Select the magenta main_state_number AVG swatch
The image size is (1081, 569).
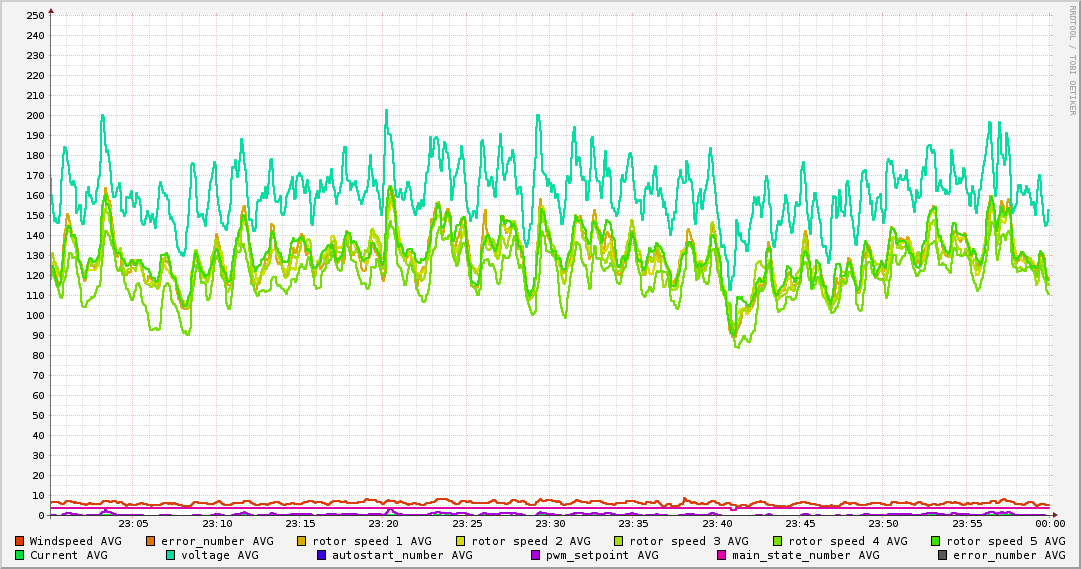click(x=722, y=555)
